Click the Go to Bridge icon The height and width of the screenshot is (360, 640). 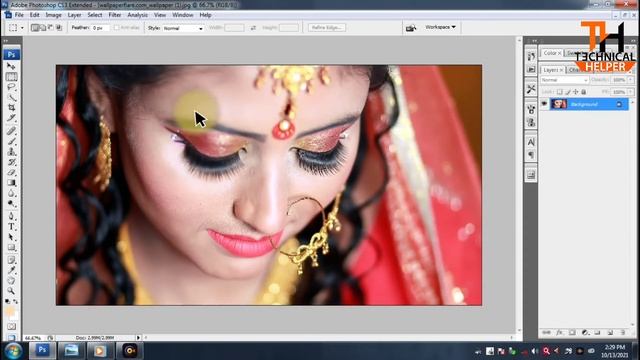(x=411, y=28)
